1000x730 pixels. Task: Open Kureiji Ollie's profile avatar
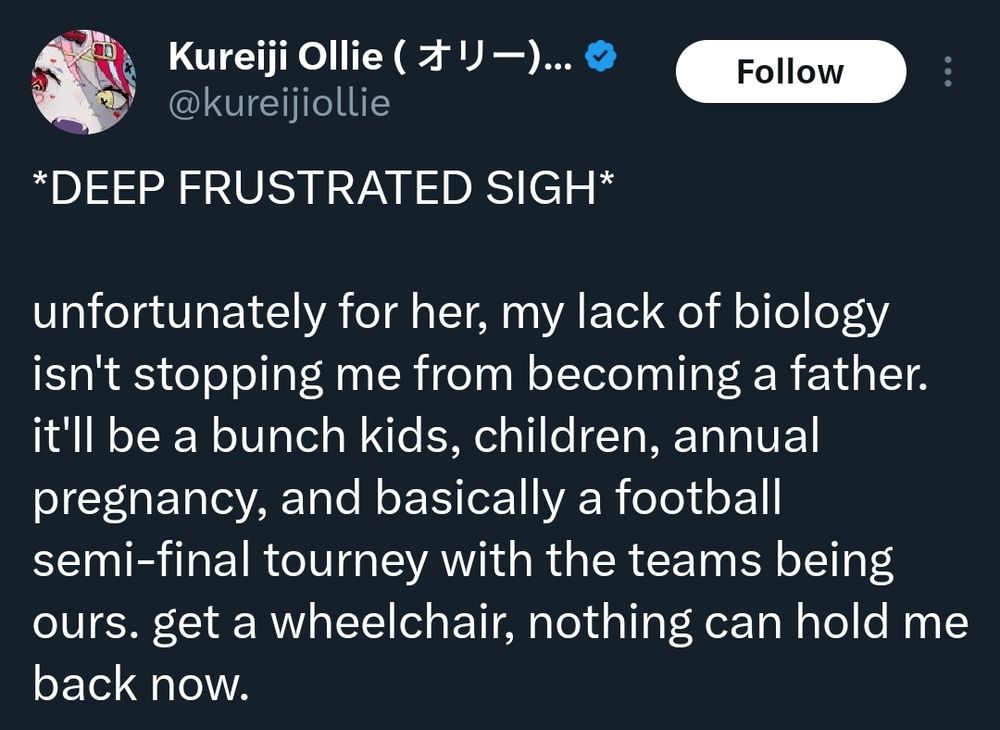tap(84, 82)
